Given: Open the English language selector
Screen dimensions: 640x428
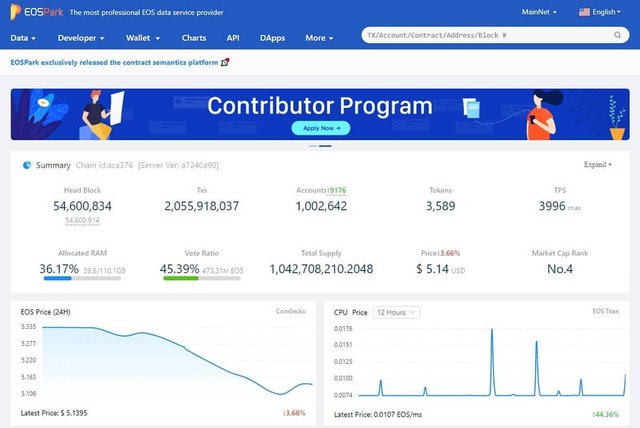Looking at the screenshot, I should 606,12.
